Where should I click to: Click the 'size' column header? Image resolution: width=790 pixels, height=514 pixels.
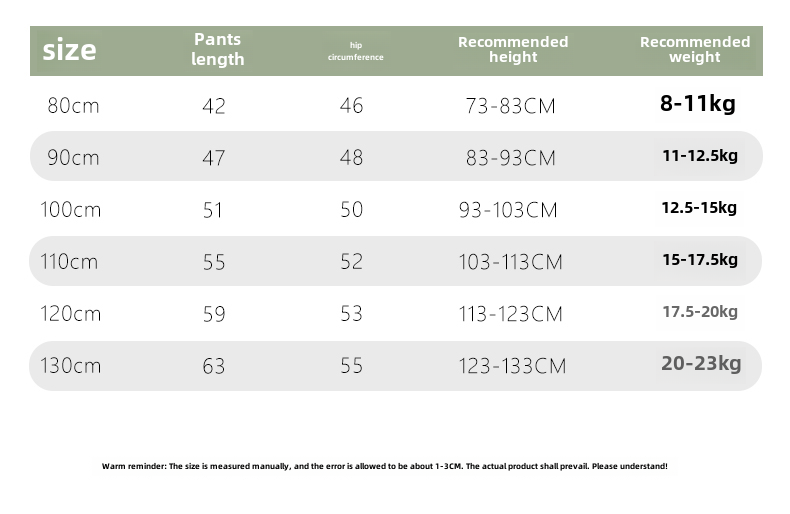[69, 50]
